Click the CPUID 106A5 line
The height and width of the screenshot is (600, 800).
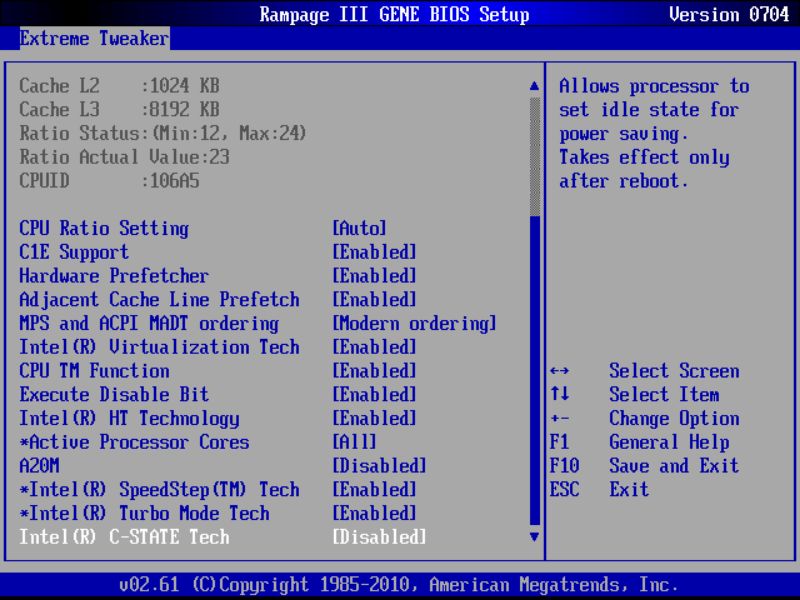click(x=109, y=181)
